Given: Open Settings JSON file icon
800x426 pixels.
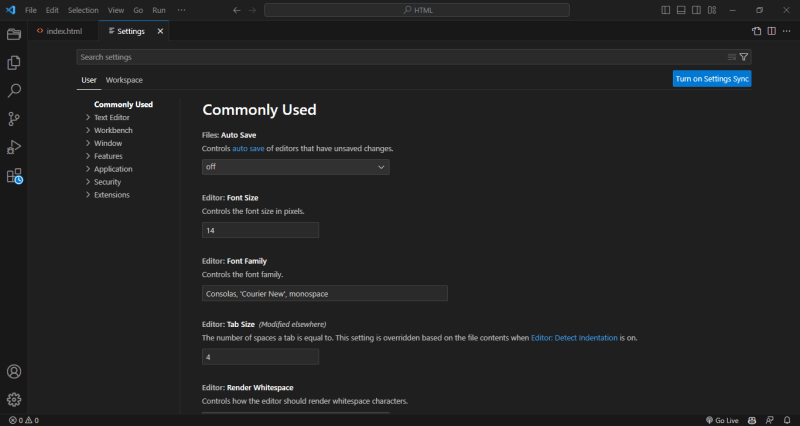Looking at the screenshot, I should (x=757, y=31).
